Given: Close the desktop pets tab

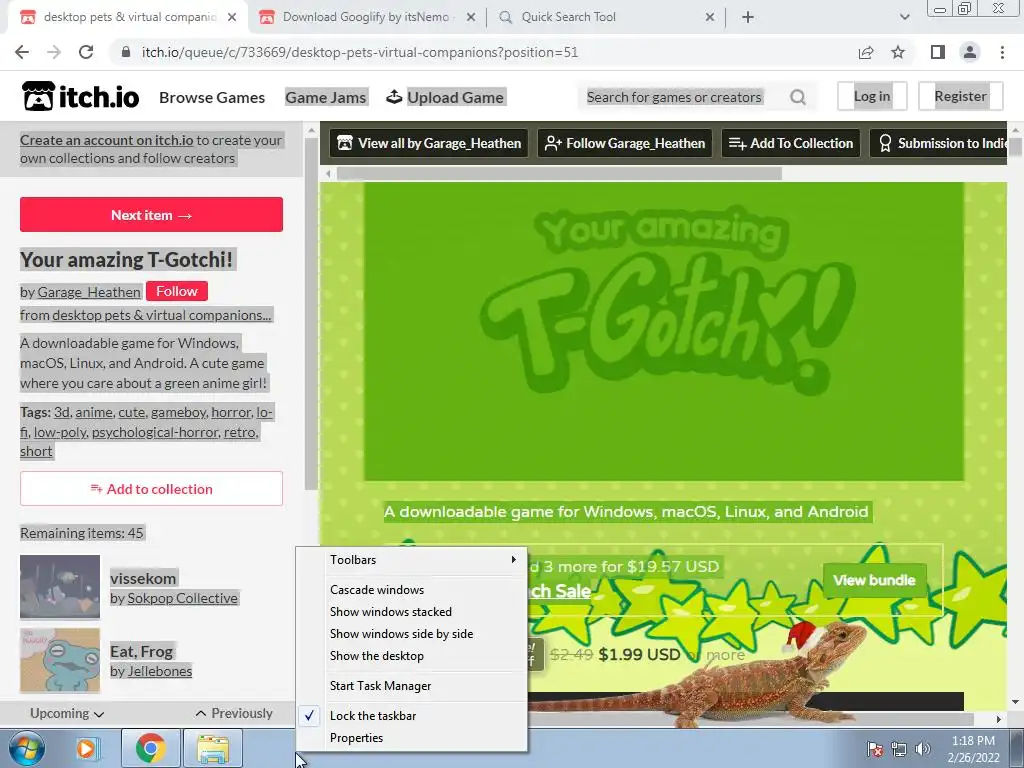Looking at the screenshot, I should [x=232, y=18].
